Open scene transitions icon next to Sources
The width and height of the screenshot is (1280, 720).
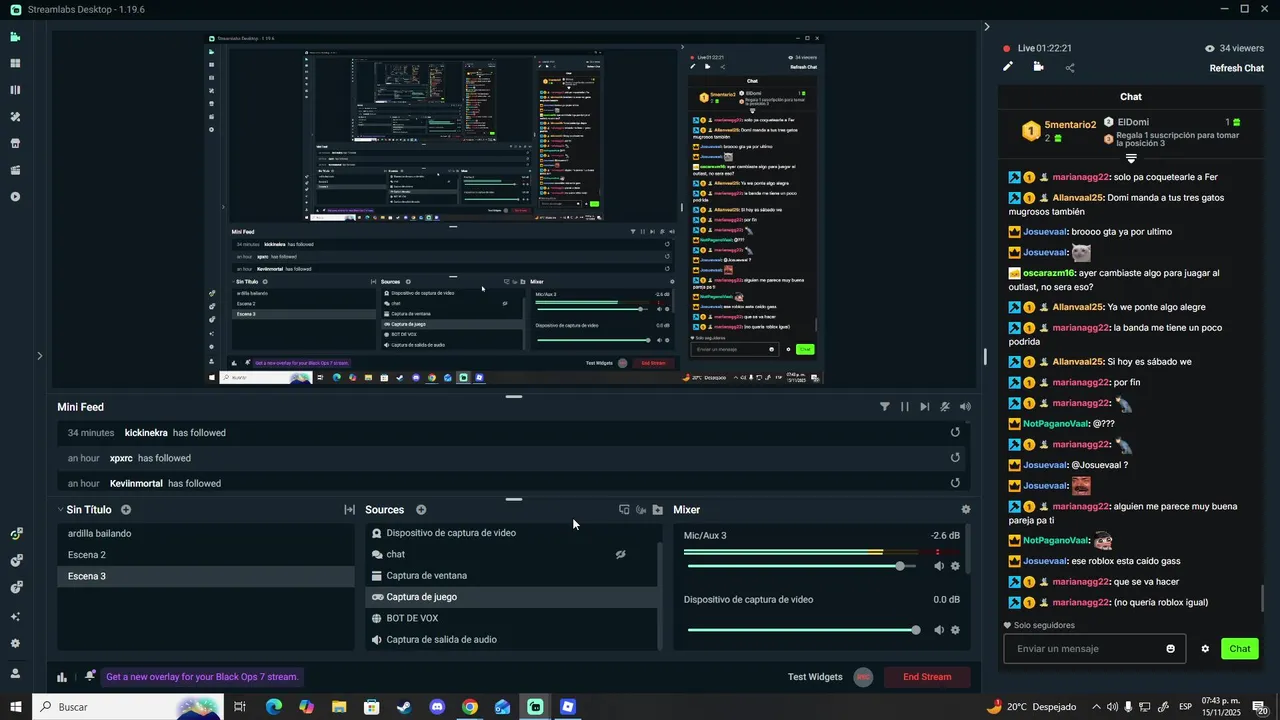[x=349, y=510]
